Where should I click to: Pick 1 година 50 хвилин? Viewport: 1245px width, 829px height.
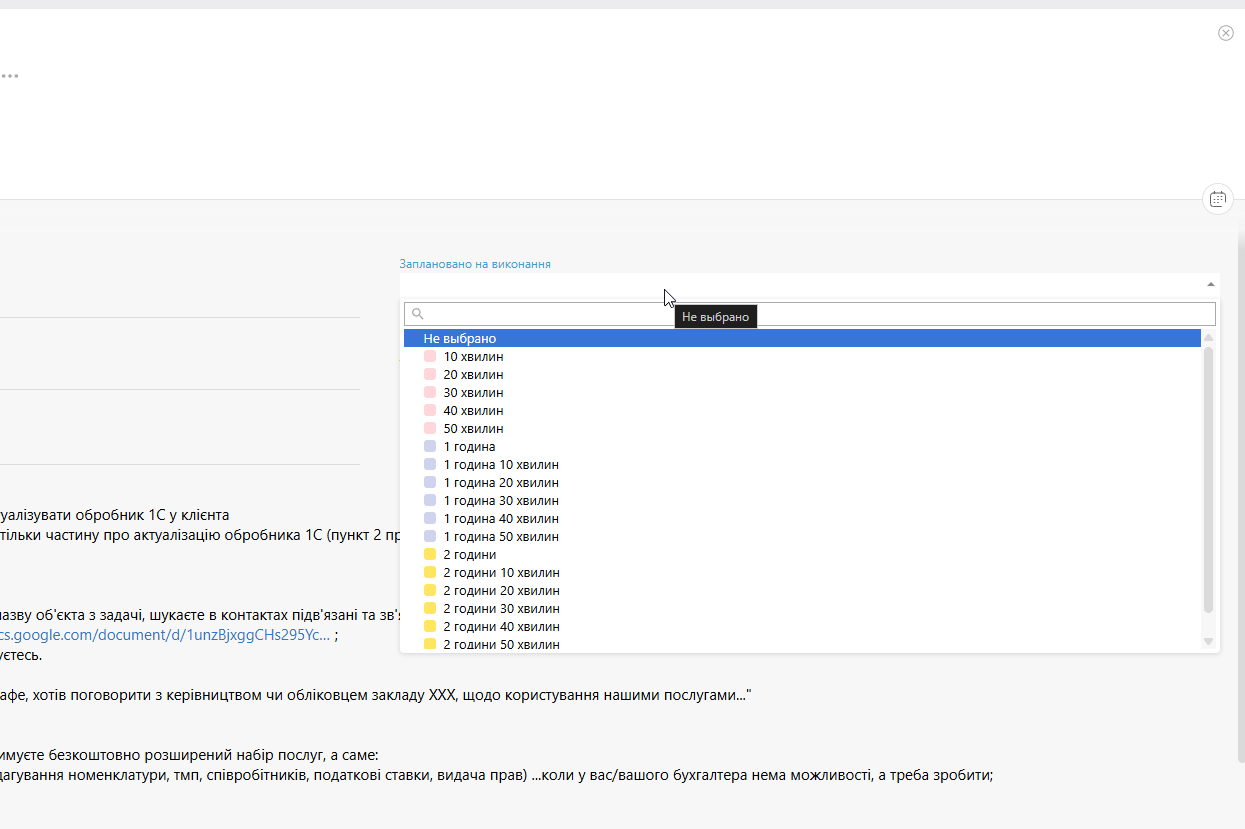coord(802,536)
